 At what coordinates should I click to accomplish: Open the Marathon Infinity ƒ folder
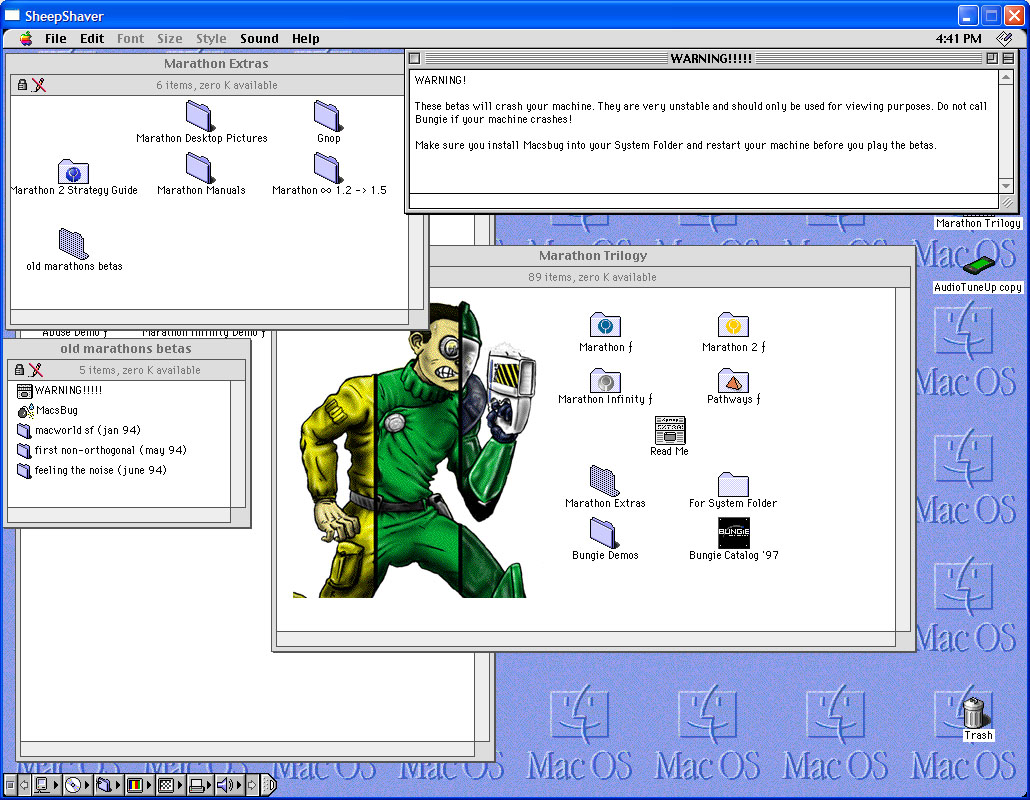coord(605,381)
